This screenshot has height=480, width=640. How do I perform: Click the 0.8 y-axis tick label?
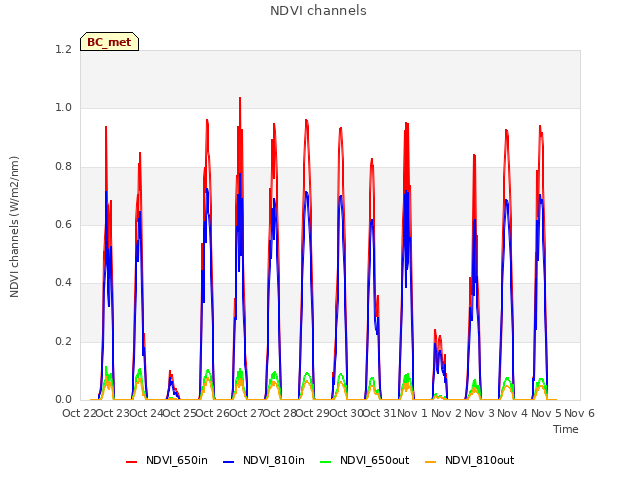pos(63,166)
